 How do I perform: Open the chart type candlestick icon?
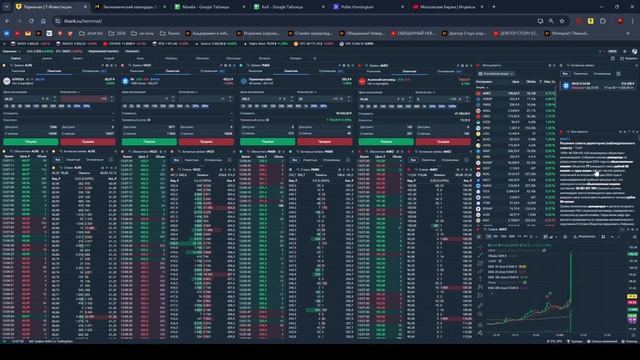pos(545,237)
